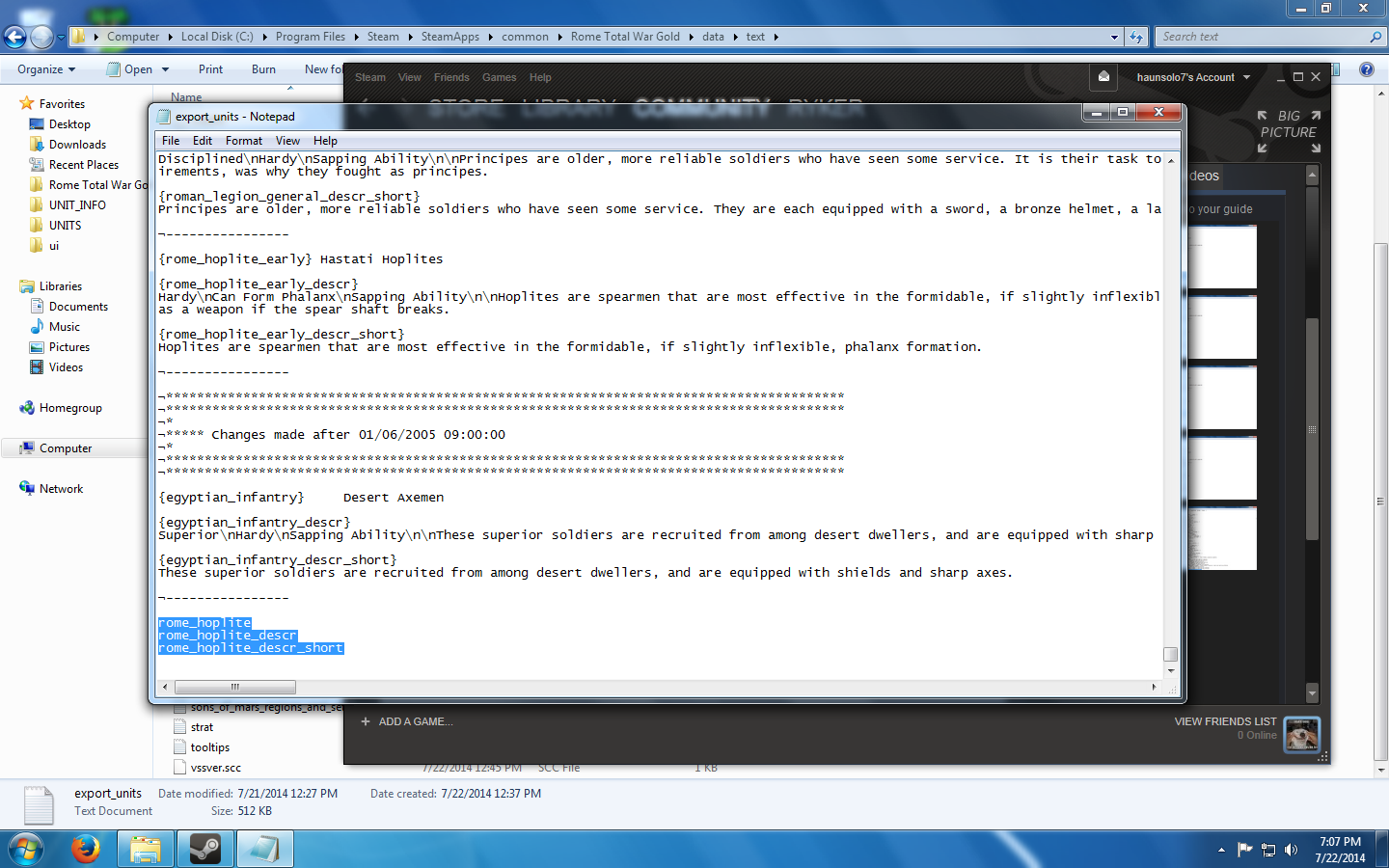
Task: Open VIEW FRIENDS LIST in Steam
Action: (x=1225, y=721)
